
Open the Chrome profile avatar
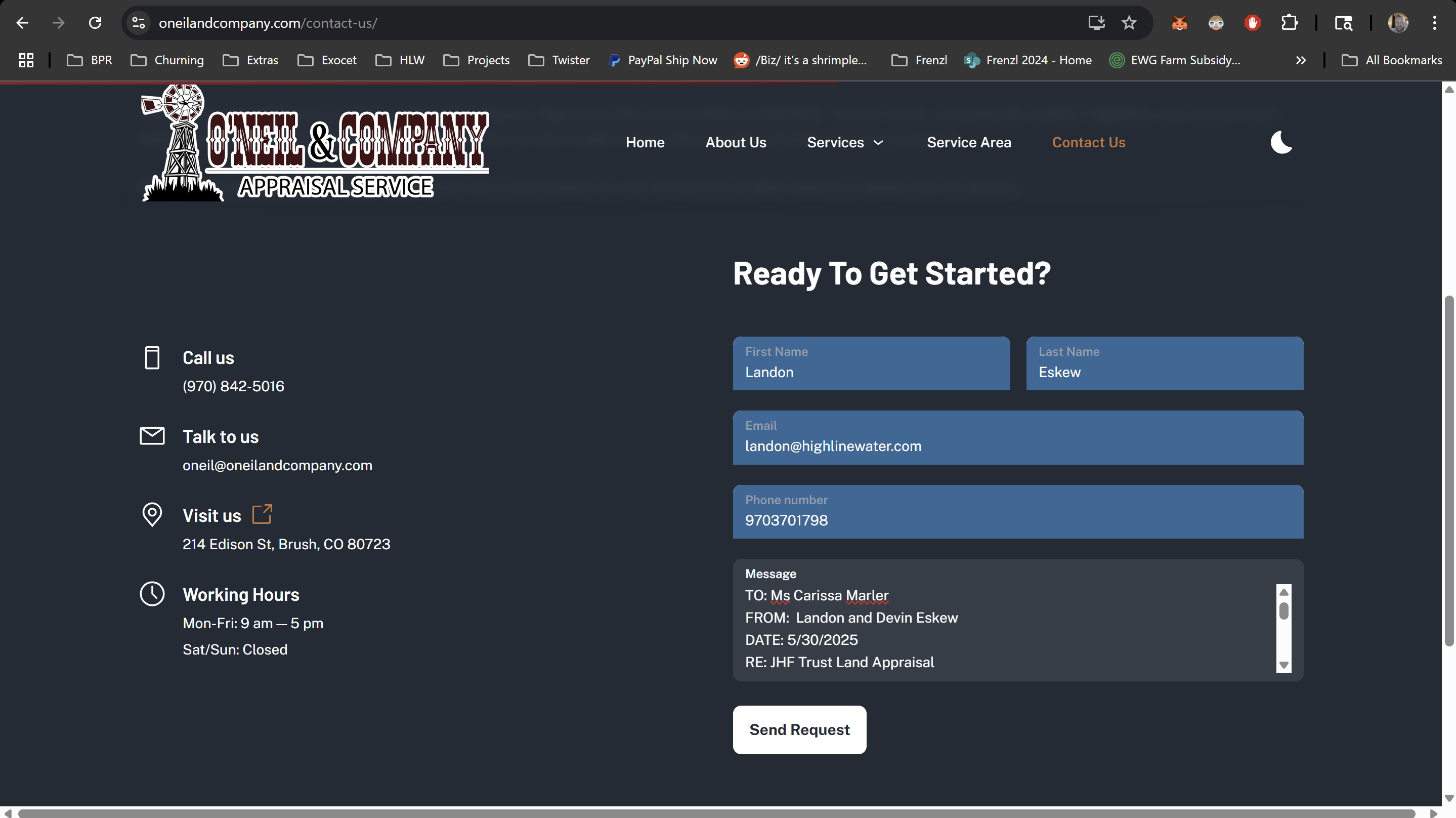[1398, 23]
